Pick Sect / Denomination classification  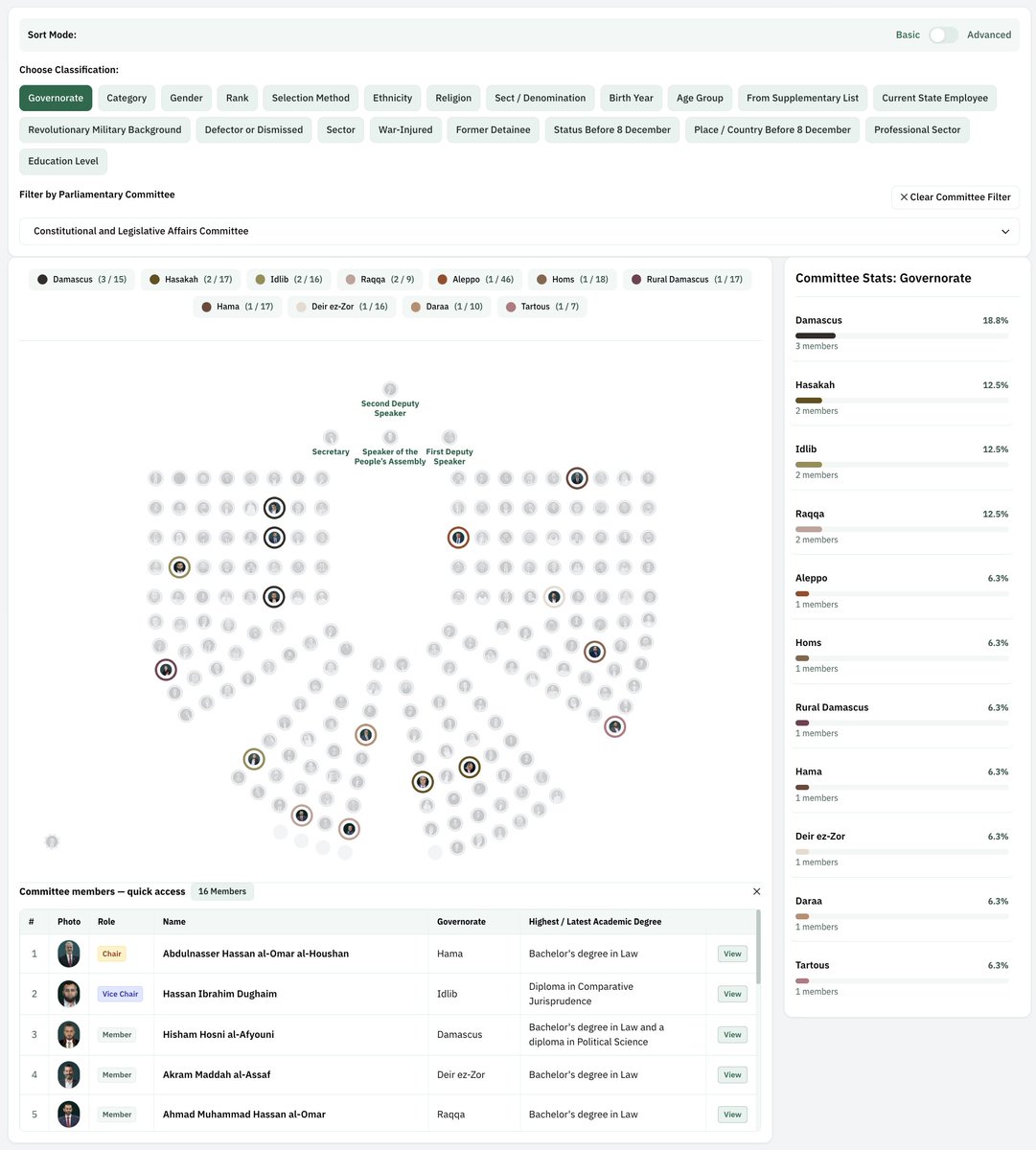[541, 98]
